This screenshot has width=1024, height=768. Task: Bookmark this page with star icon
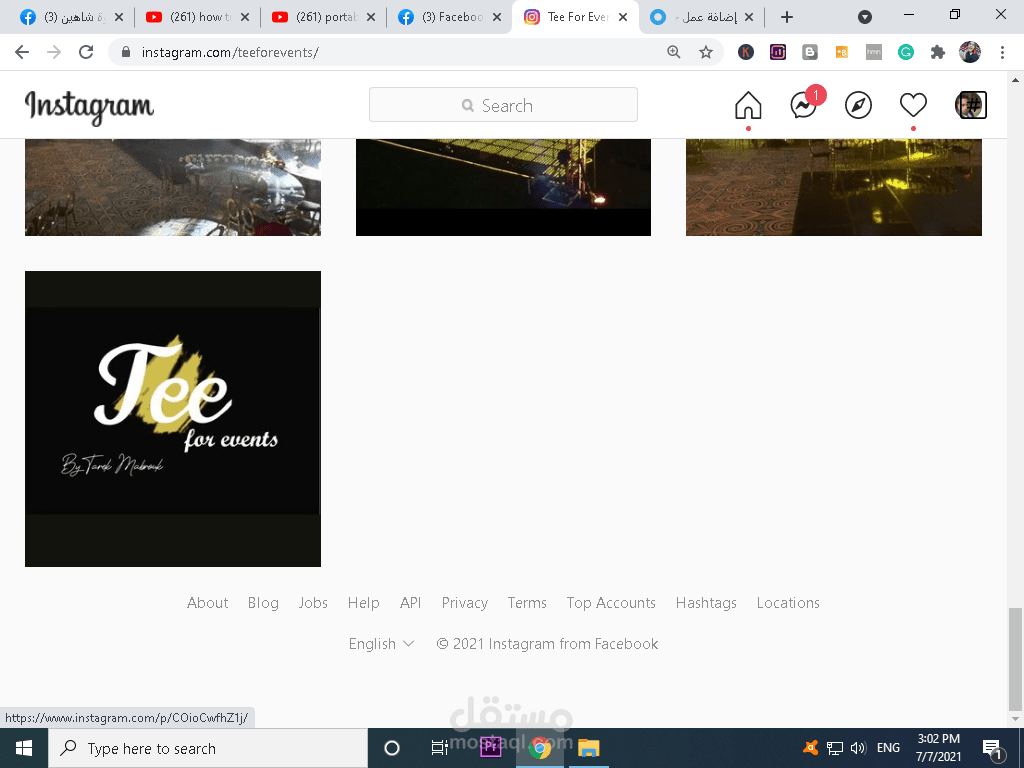coord(706,52)
